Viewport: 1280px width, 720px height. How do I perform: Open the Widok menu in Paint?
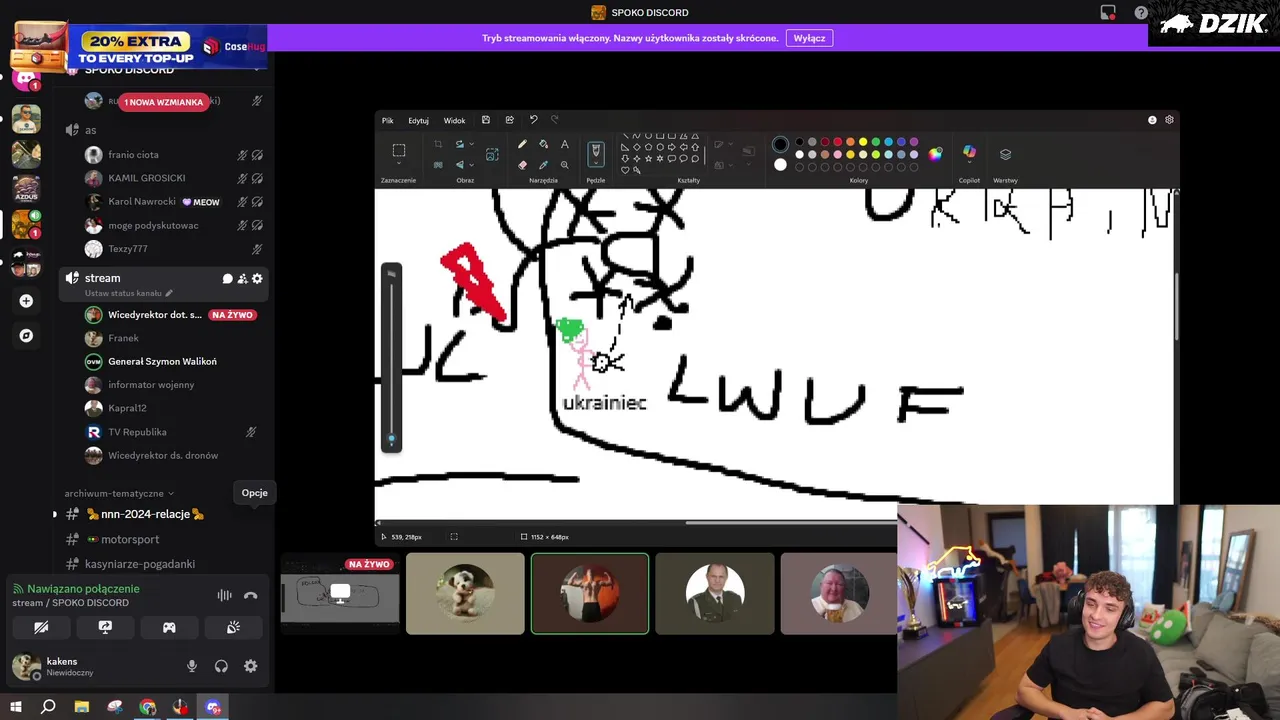[454, 120]
